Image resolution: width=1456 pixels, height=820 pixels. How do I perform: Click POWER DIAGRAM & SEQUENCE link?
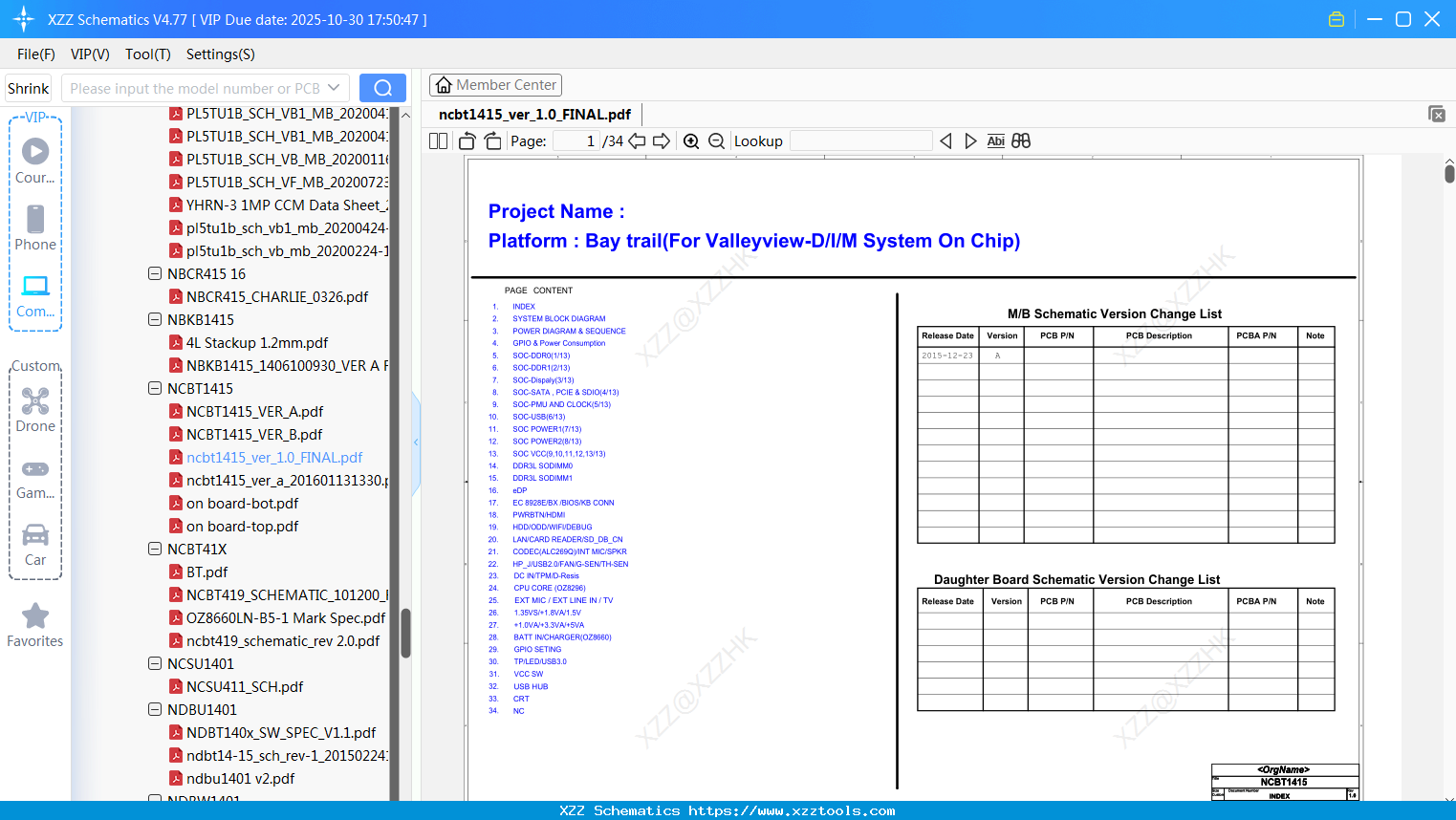coord(569,332)
